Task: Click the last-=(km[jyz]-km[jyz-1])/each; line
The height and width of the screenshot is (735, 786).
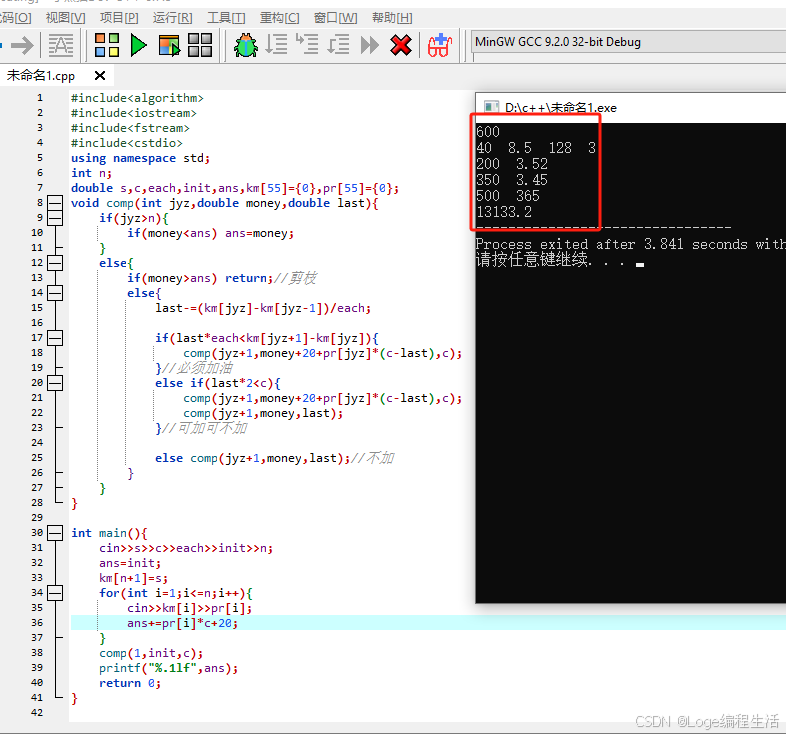Action: tap(263, 308)
